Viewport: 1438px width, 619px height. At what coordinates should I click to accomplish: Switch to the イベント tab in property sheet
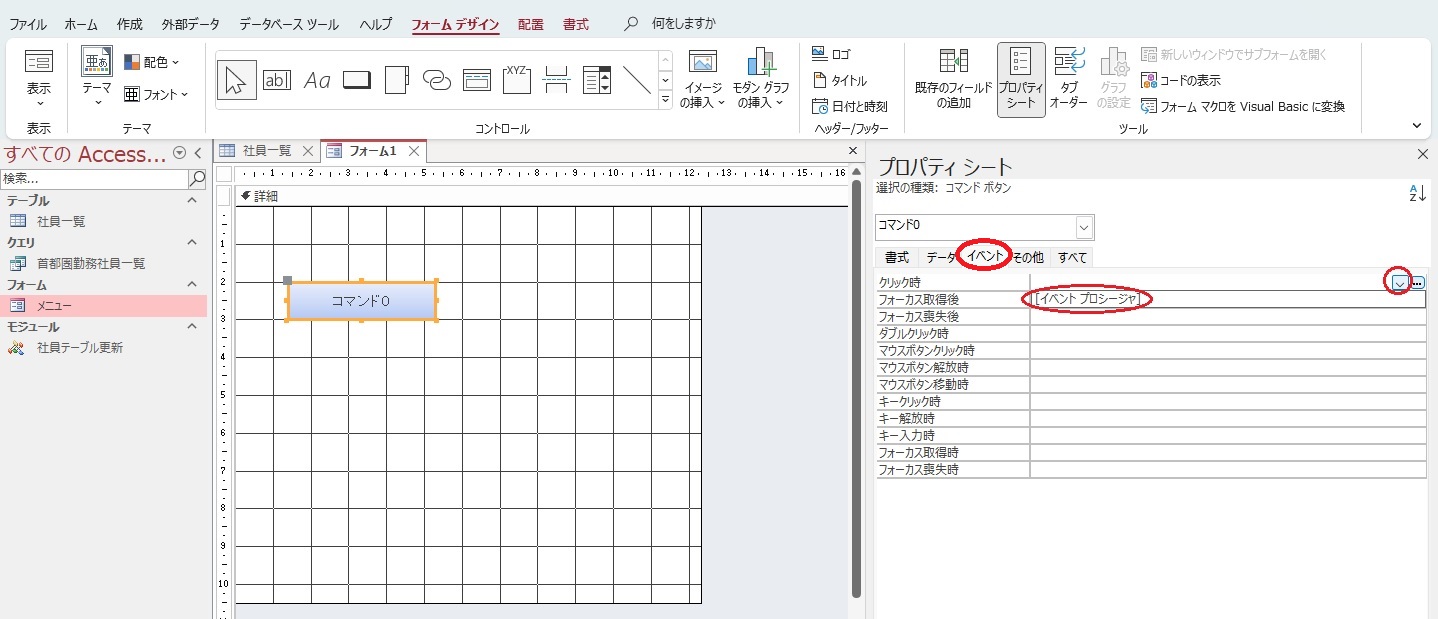coord(984,257)
